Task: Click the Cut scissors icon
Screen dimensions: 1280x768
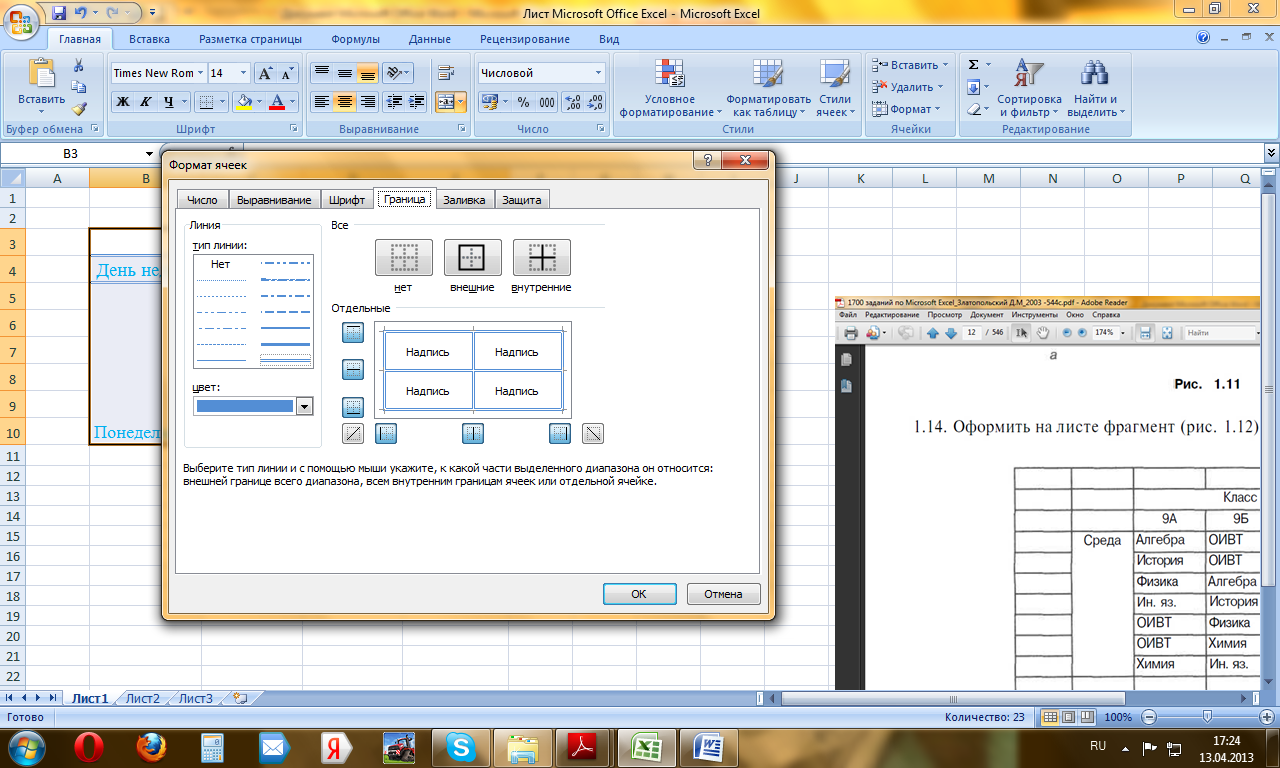Action: pyautogui.click(x=78, y=66)
